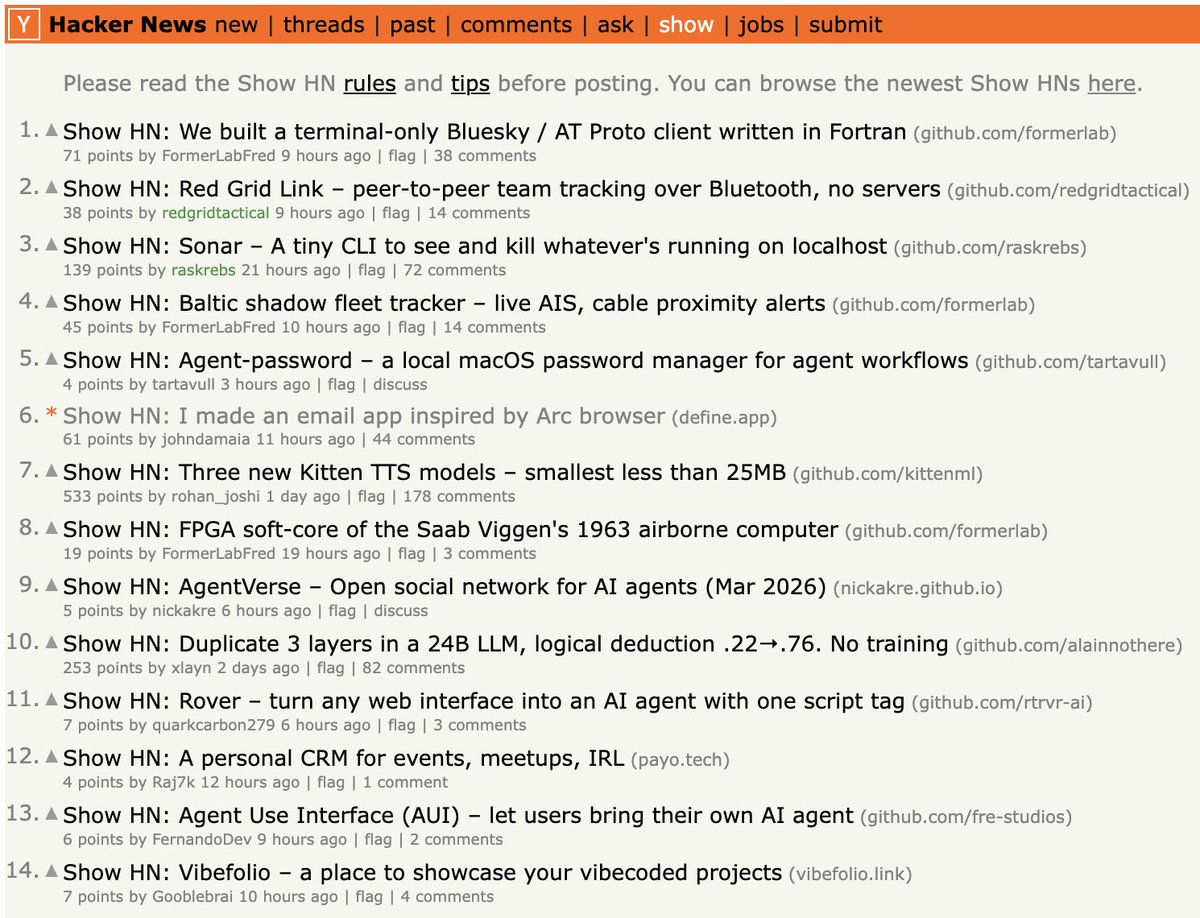1200x918 pixels.
Task: Open the 'new' navigation link
Action: click(x=236, y=25)
